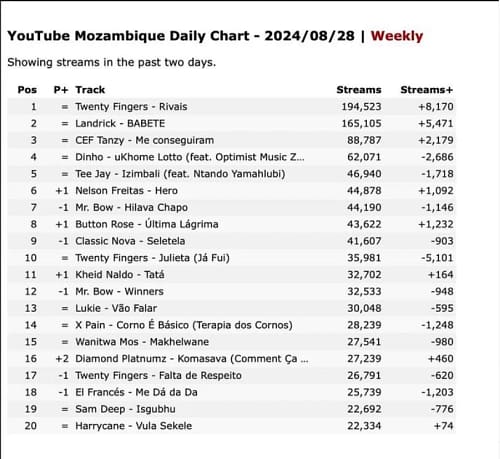Screen dimensions: 500x459
Task: Click Classic Nova - Seletela track
Action: tap(130, 241)
